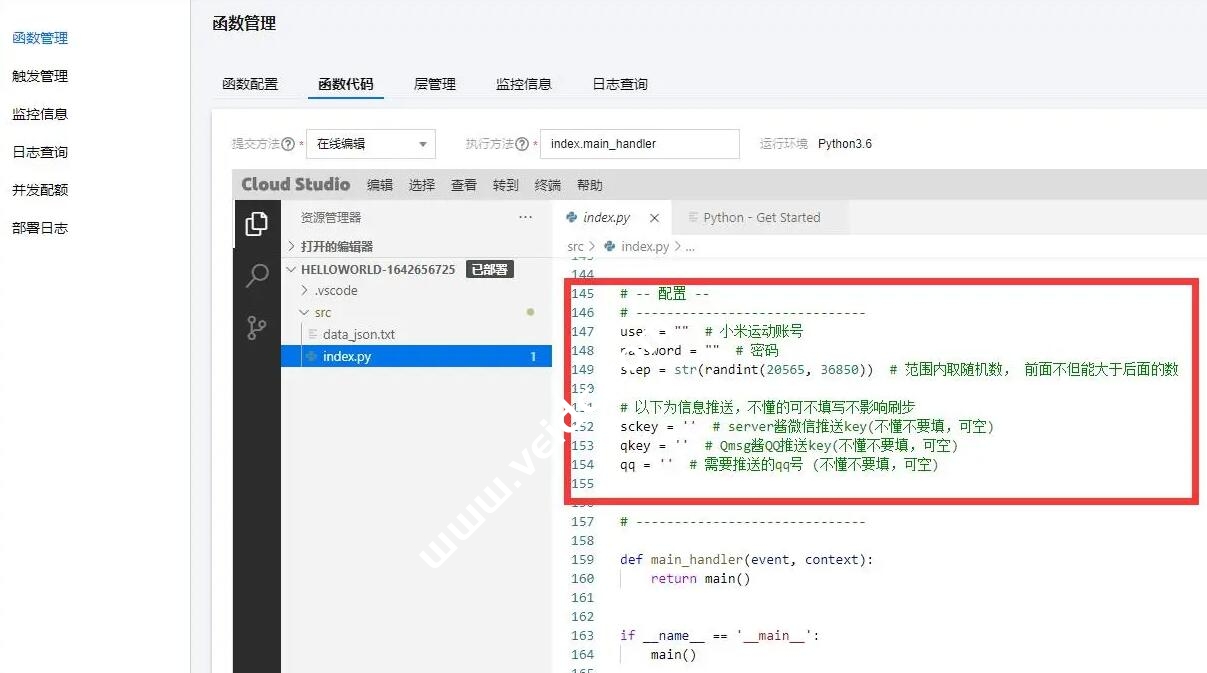The image size is (1207, 673).
Task: Open the 在线编辑 submission method dropdown
Action: click(370, 143)
